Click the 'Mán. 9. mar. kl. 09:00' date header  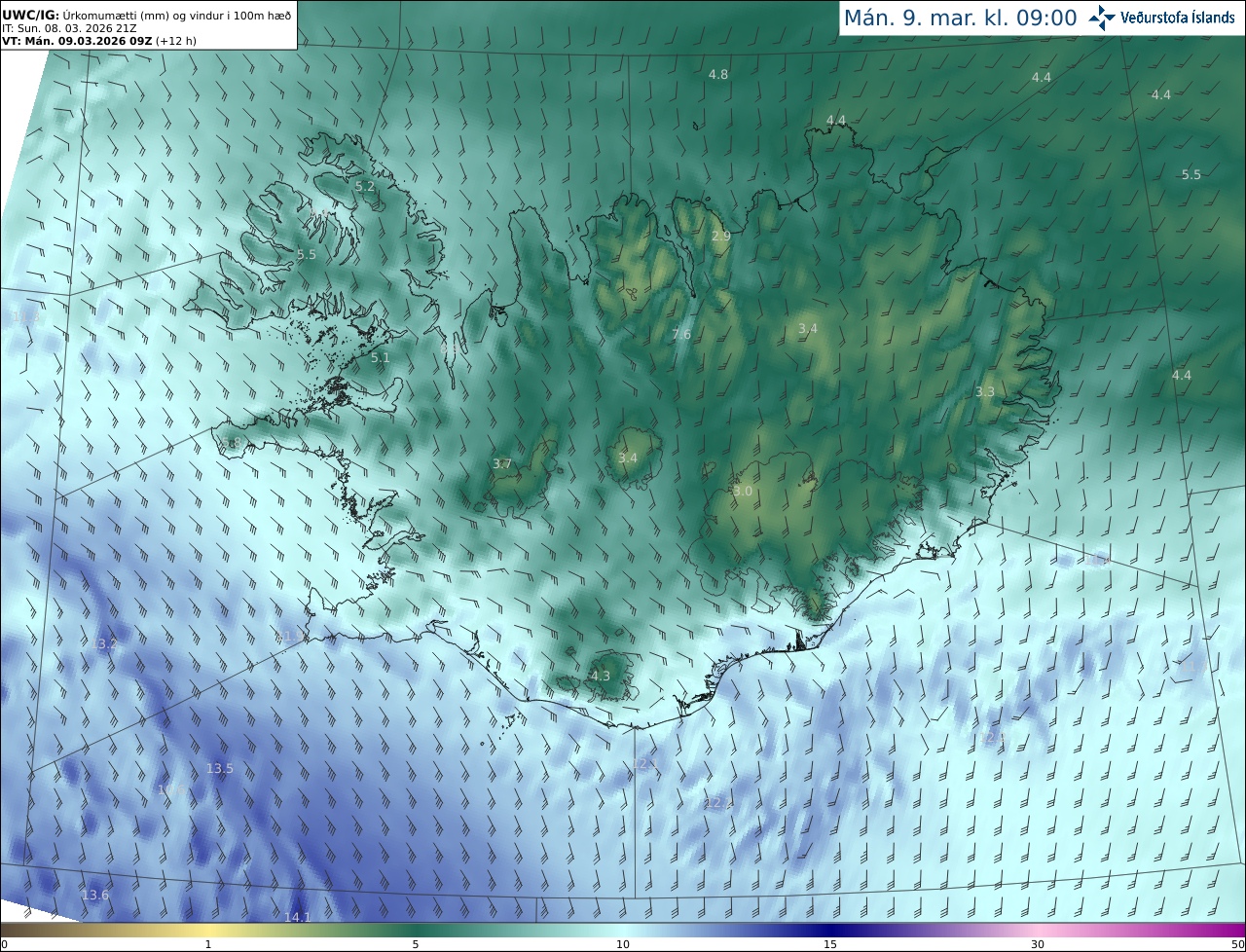[x=960, y=18]
